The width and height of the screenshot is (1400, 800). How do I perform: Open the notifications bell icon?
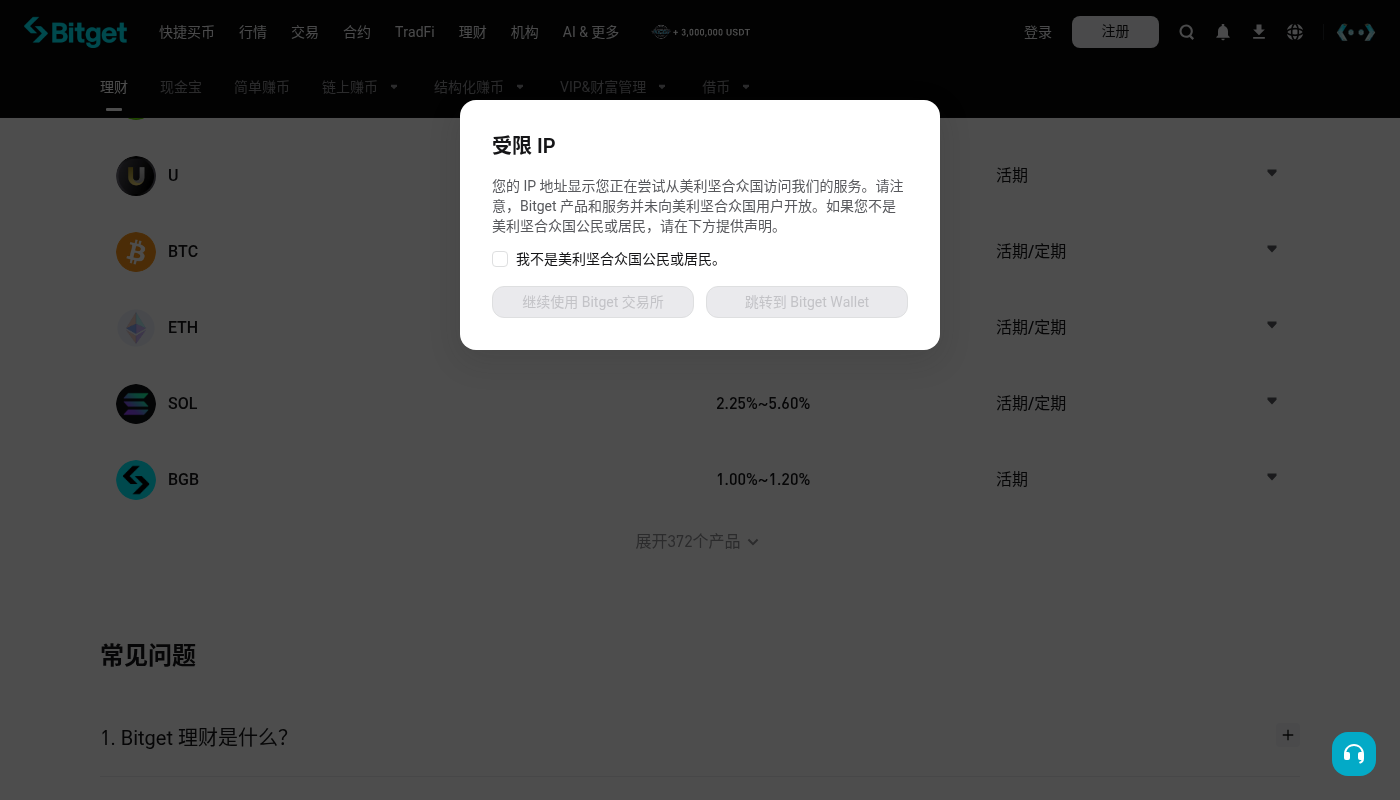pyautogui.click(x=1223, y=32)
